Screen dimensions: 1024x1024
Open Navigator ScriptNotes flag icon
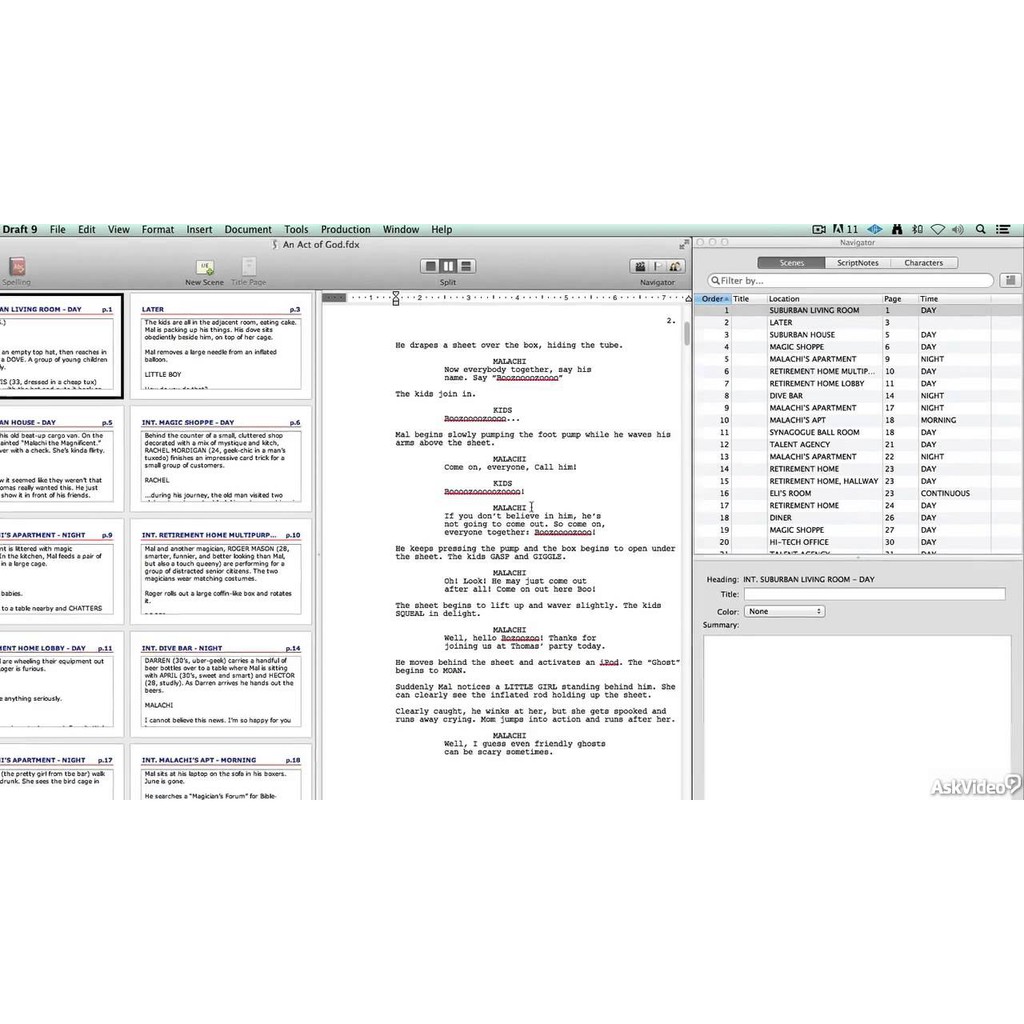(658, 266)
